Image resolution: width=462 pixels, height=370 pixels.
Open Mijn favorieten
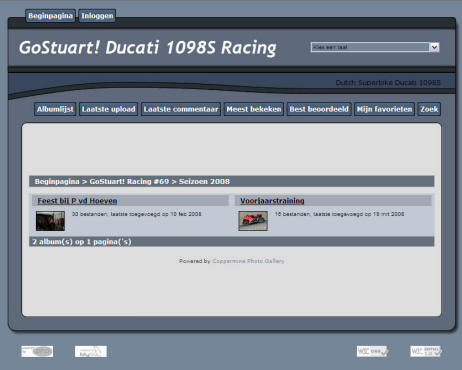point(384,109)
